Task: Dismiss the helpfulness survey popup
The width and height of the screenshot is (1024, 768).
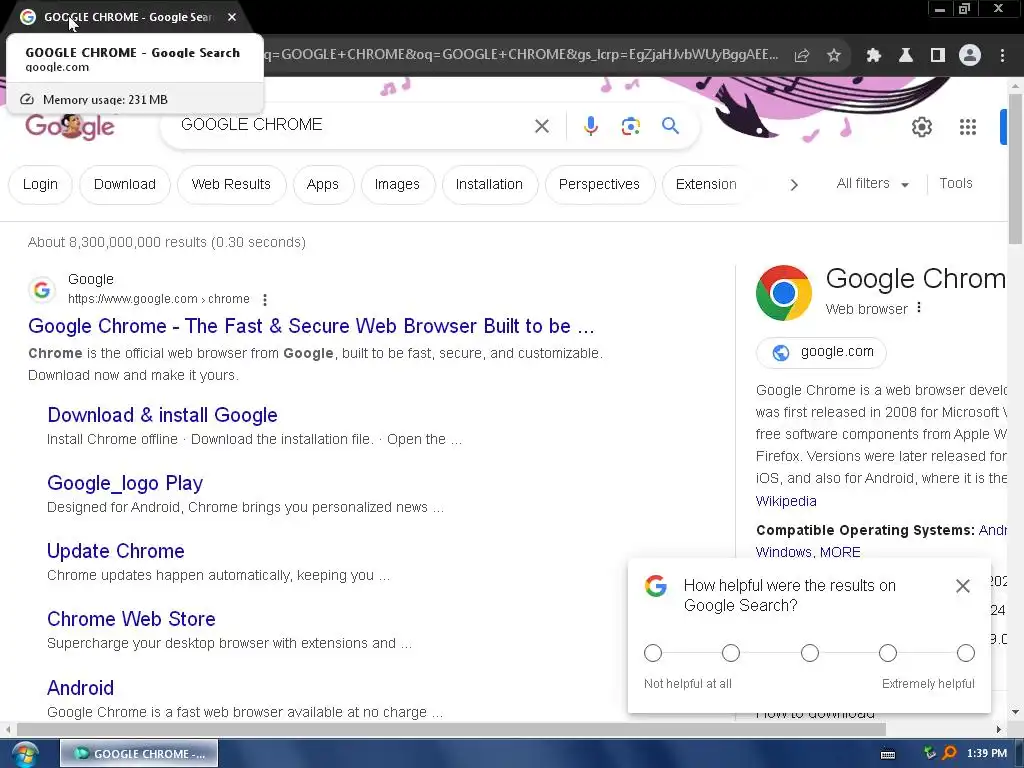Action: [962, 586]
